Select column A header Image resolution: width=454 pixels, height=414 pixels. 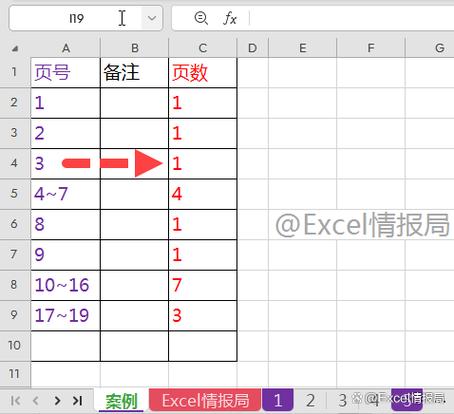66,48
